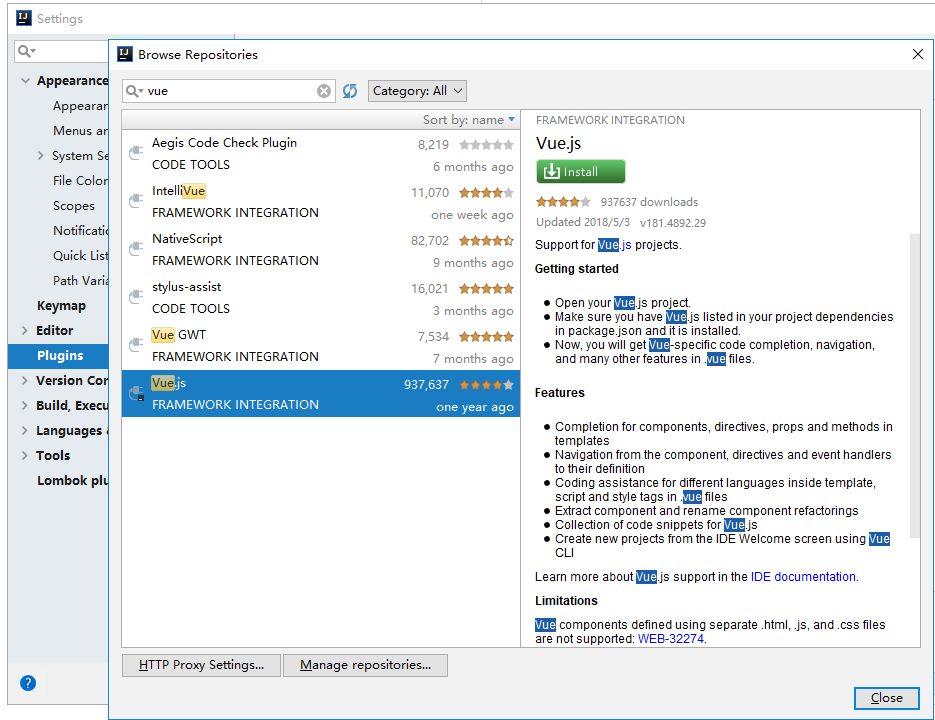The height and width of the screenshot is (720, 935).
Task: Close the Browse Repositories dialog with Close button
Action: tap(886, 698)
